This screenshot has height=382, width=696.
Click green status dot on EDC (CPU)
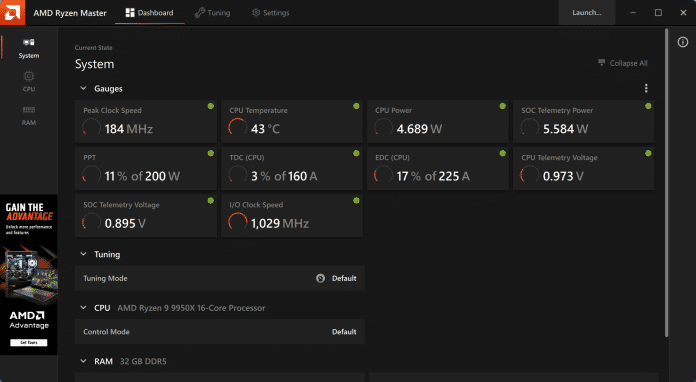502,153
